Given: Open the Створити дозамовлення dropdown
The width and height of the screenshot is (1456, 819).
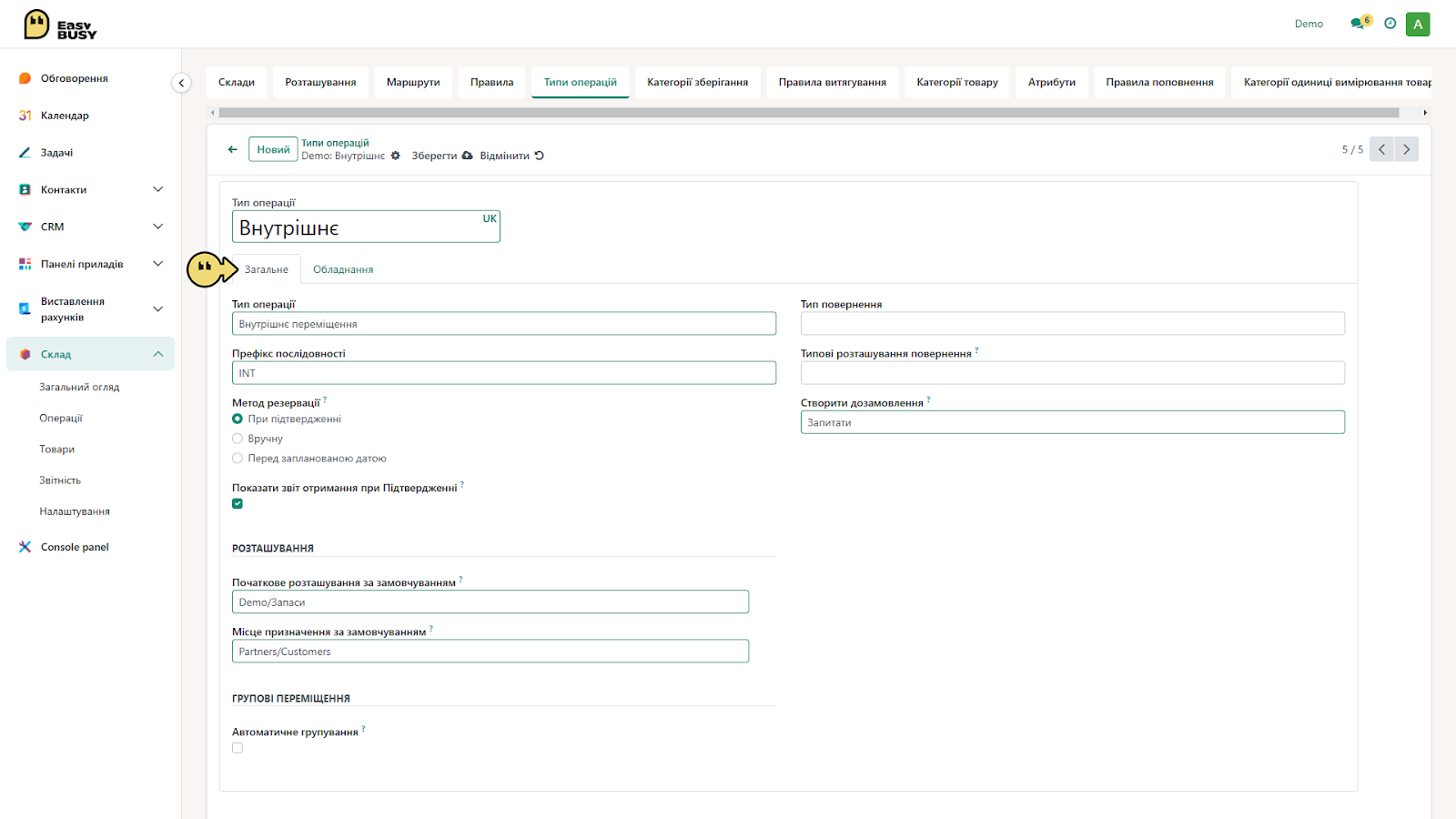Looking at the screenshot, I should click(1072, 422).
